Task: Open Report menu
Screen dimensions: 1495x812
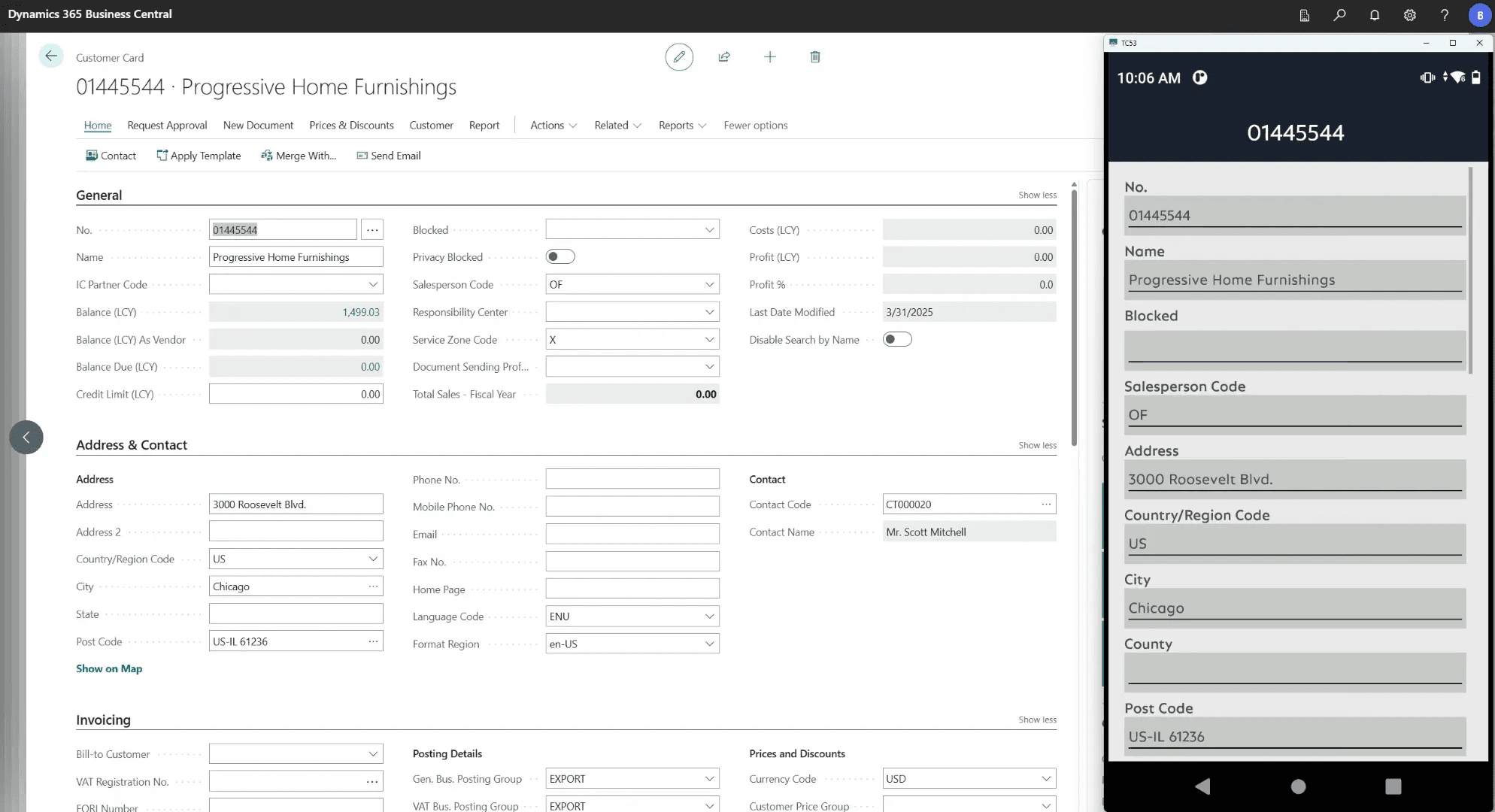Action: pyautogui.click(x=484, y=126)
